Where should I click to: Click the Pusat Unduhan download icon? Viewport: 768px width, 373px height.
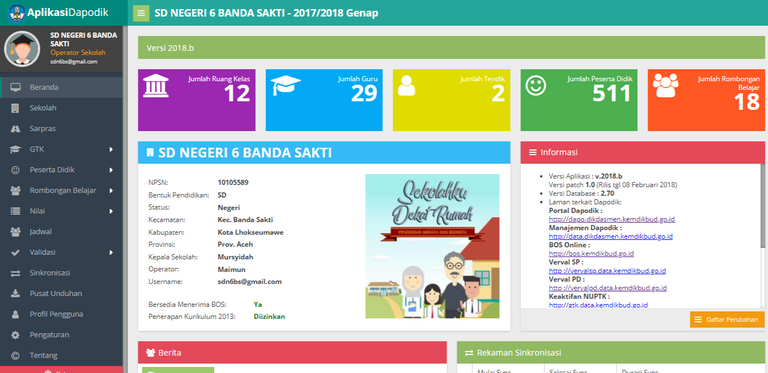click(x=16, y=294)
